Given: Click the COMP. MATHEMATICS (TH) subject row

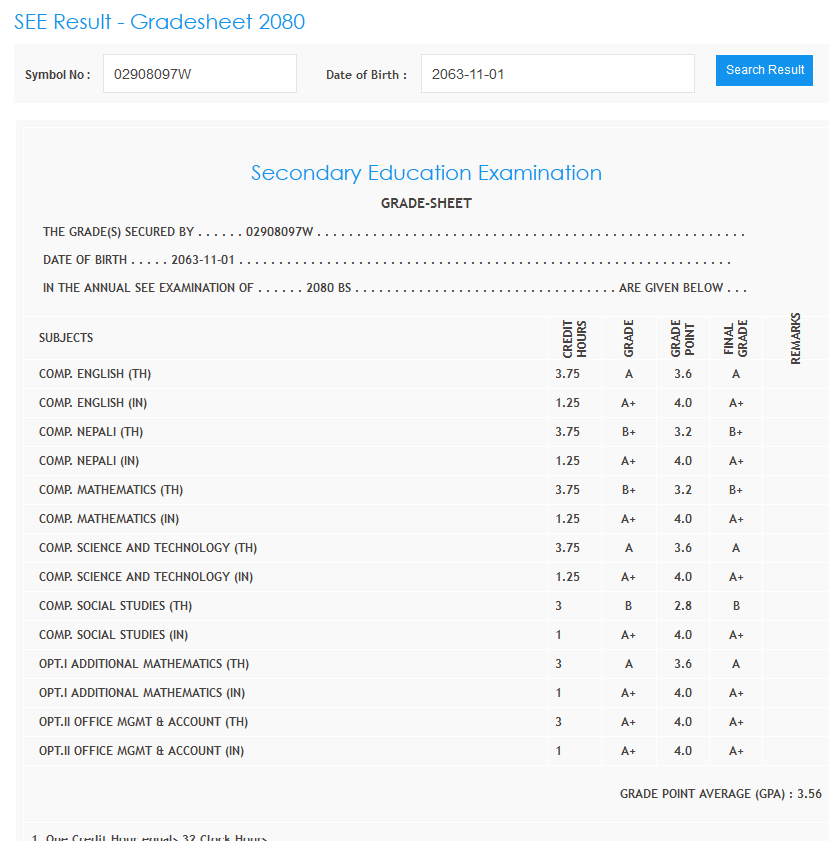Looking at the screenshot, I should [111, 490].
